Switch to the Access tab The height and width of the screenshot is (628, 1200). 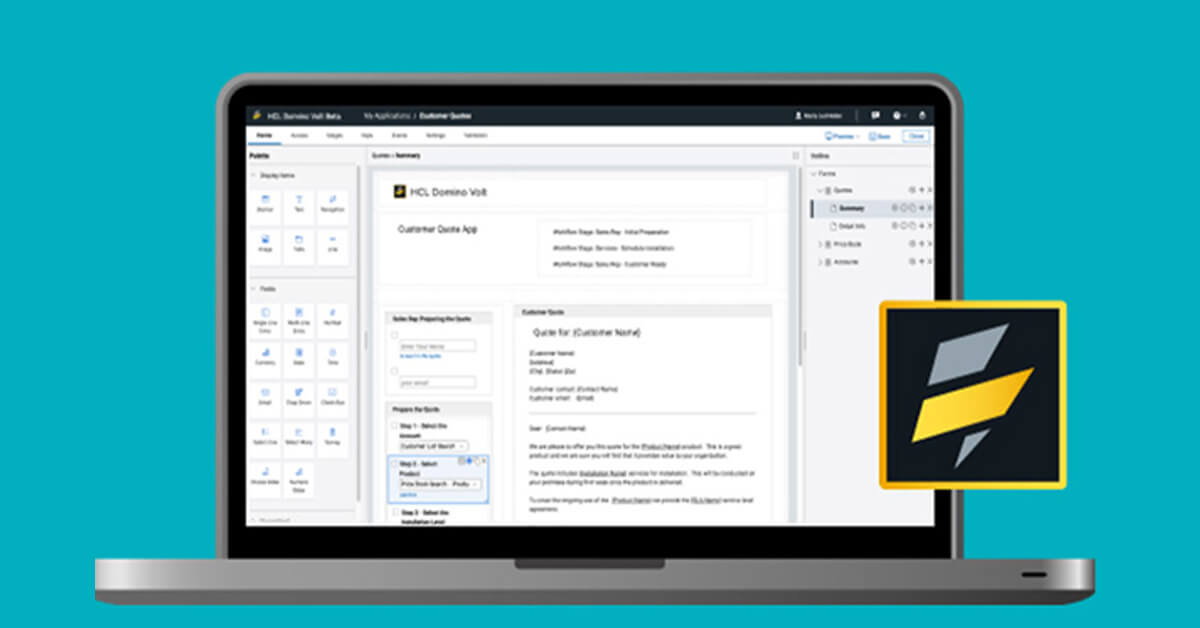[x=299, y=135]
